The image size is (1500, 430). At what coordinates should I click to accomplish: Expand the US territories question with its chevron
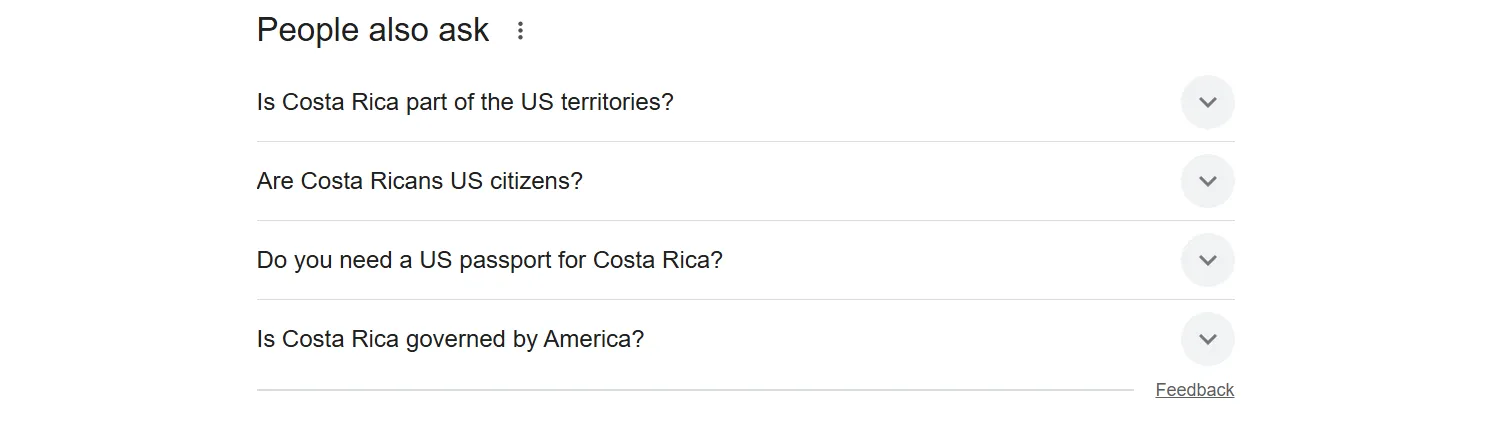[1207, 102]
